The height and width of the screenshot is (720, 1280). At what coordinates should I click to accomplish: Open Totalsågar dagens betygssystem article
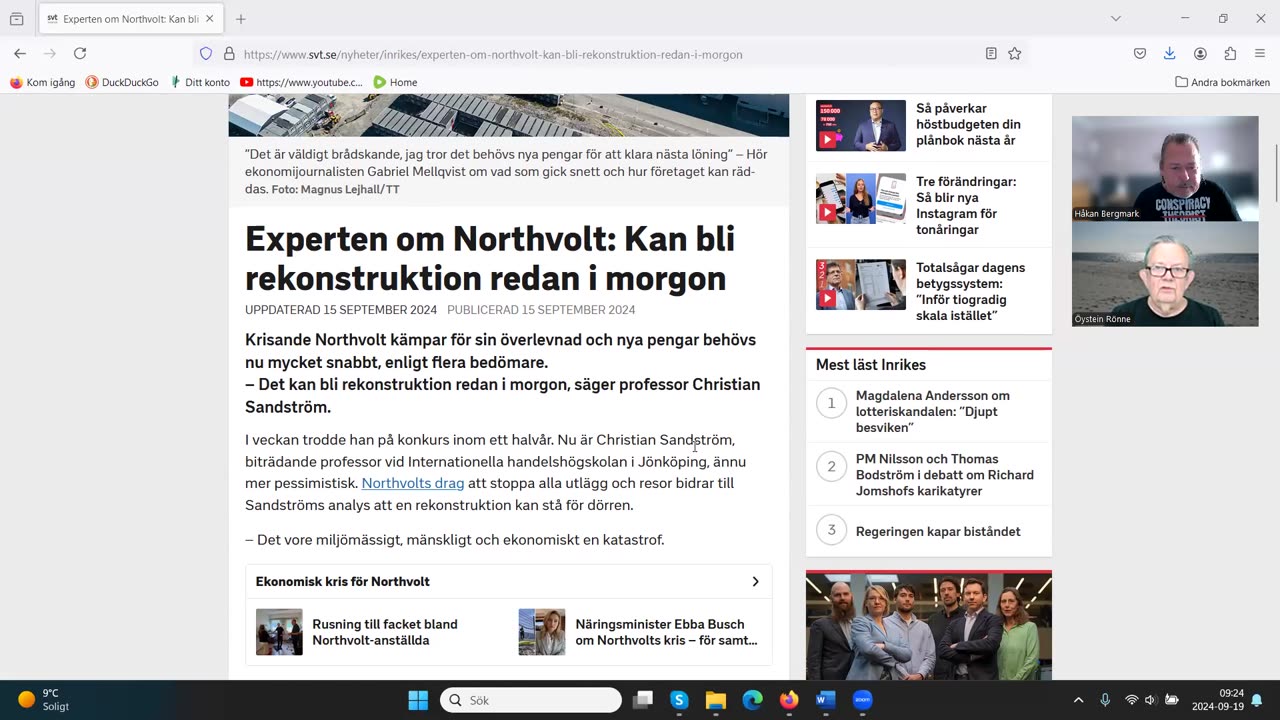tap(970, 291)
